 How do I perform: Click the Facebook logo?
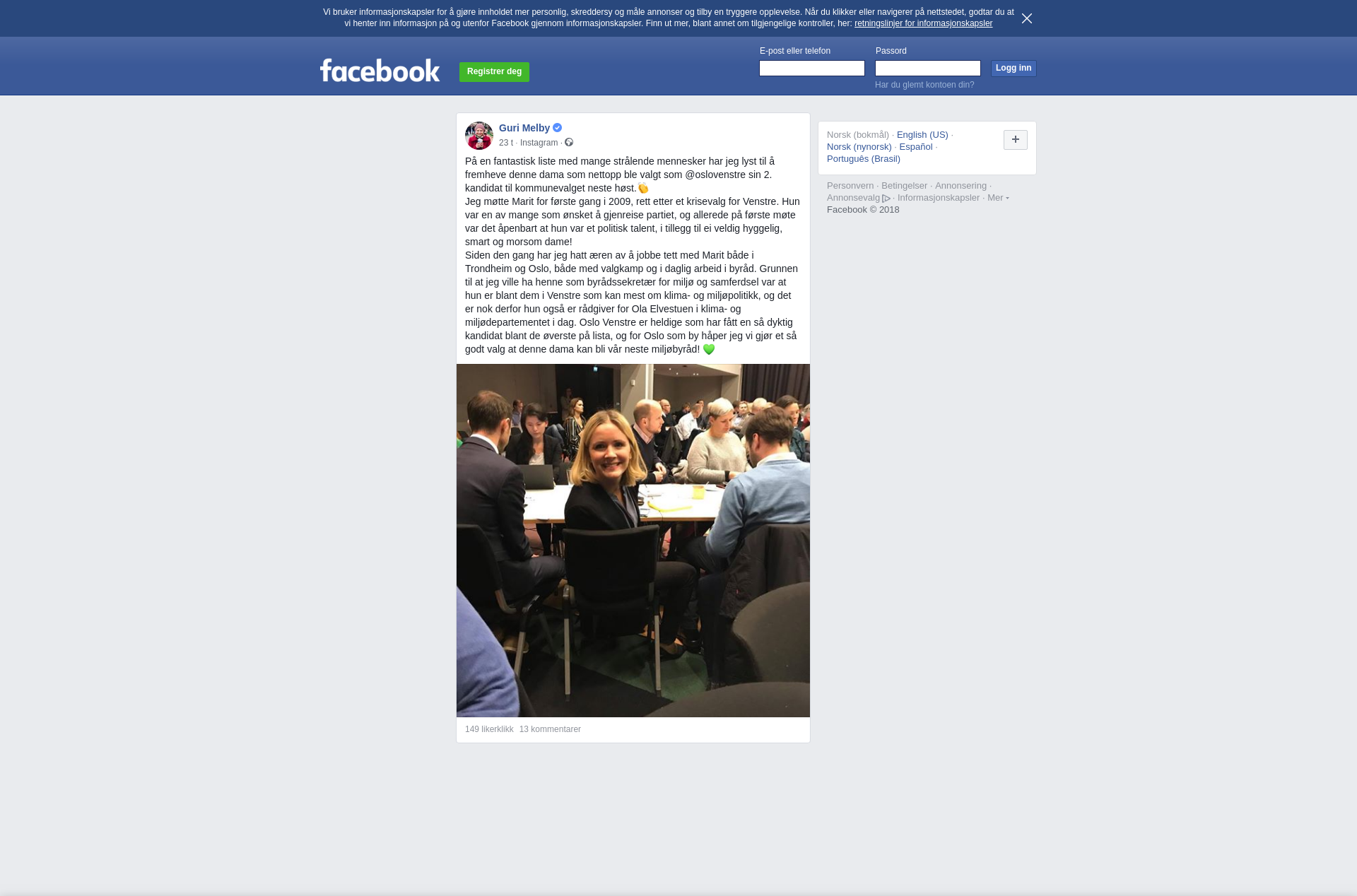(x=380, y=71)
